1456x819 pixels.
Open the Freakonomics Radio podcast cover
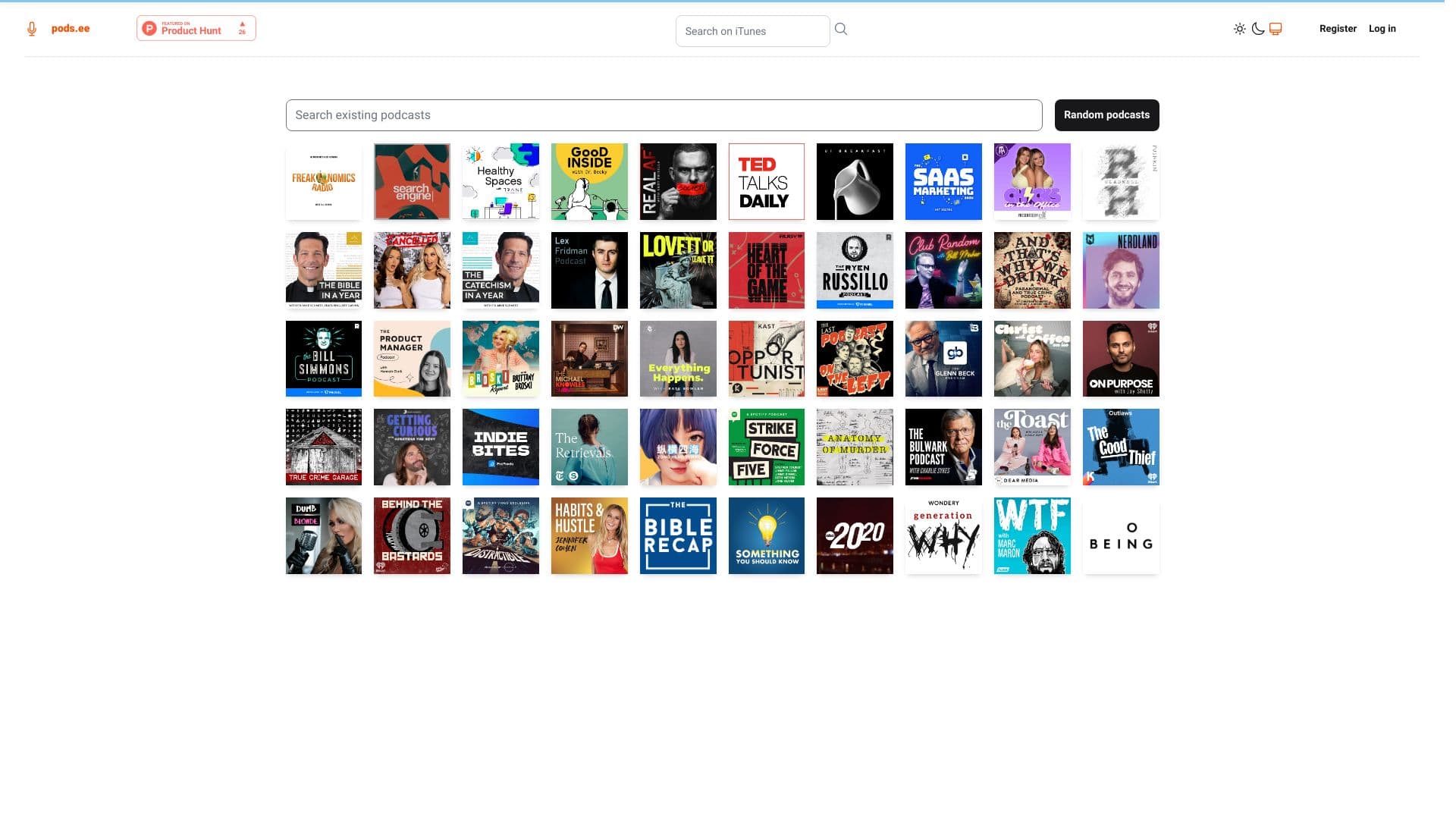coord(323,181)
